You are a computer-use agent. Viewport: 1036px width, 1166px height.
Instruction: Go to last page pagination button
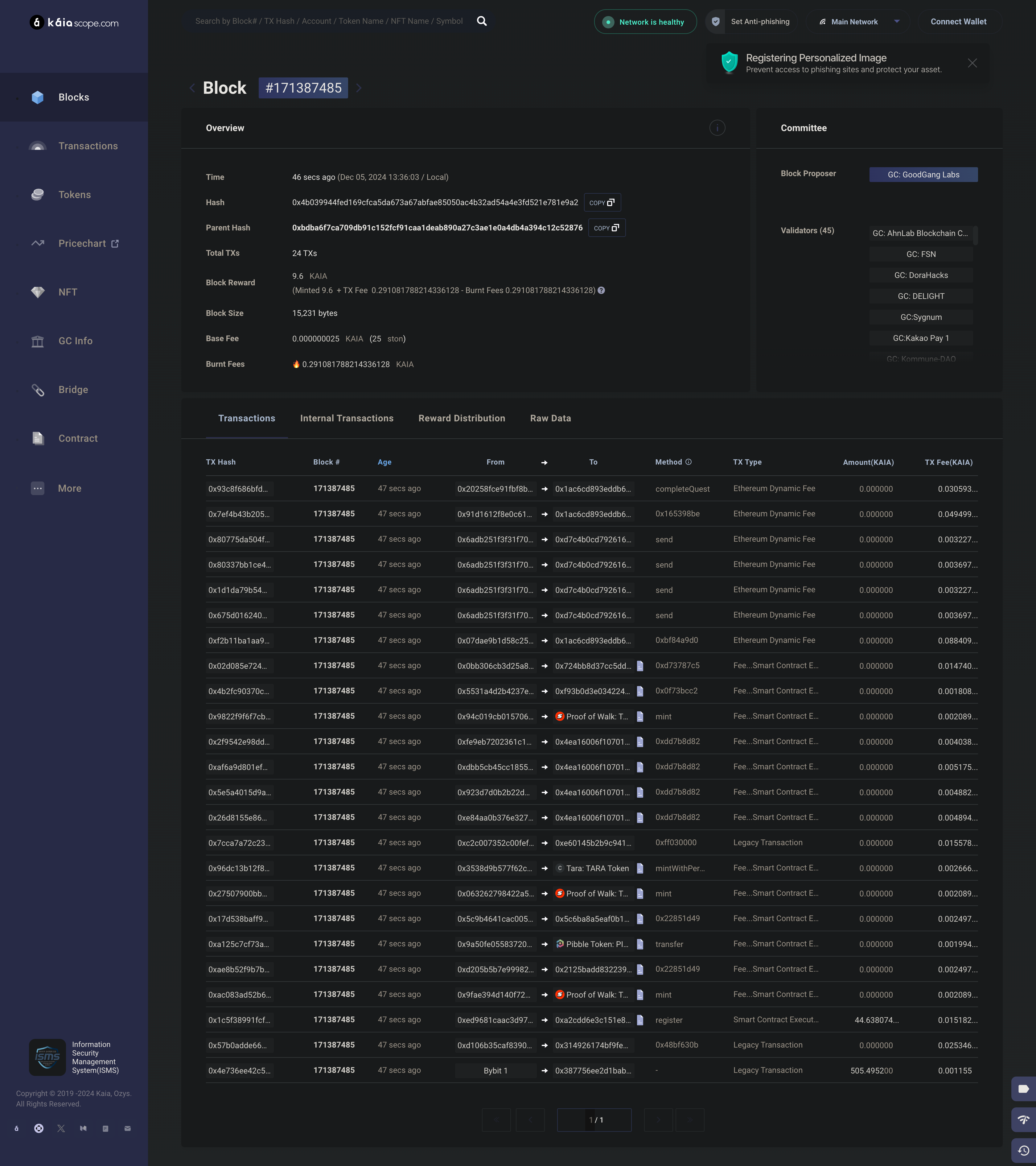click(690, 1120)
